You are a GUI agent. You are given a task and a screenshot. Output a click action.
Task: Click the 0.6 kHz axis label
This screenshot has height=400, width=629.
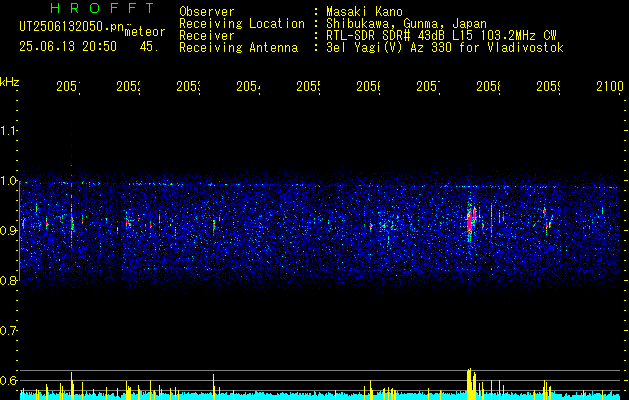tap(9, 380)
